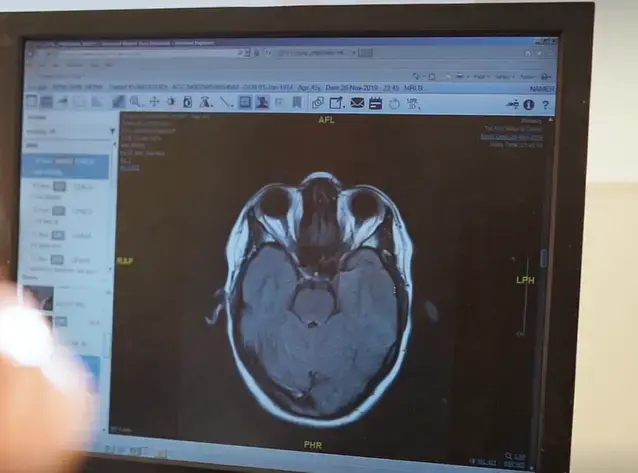Open the Tools command bar menu
This screenshot has width=638, height=473.
pos(528,77)
